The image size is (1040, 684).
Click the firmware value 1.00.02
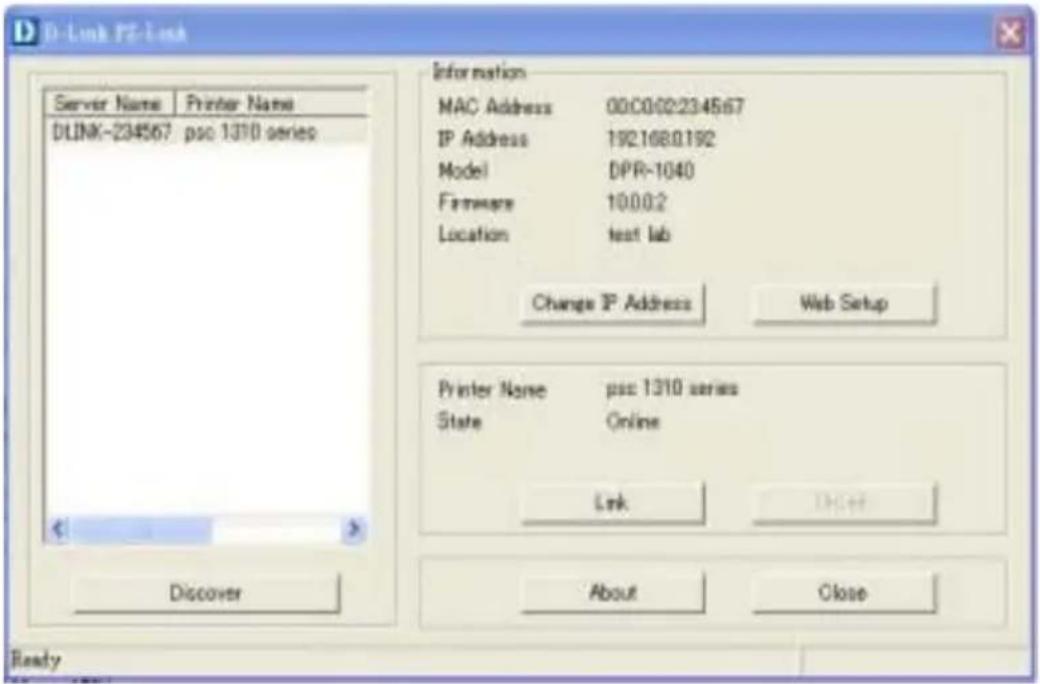(x=637, y=202)
